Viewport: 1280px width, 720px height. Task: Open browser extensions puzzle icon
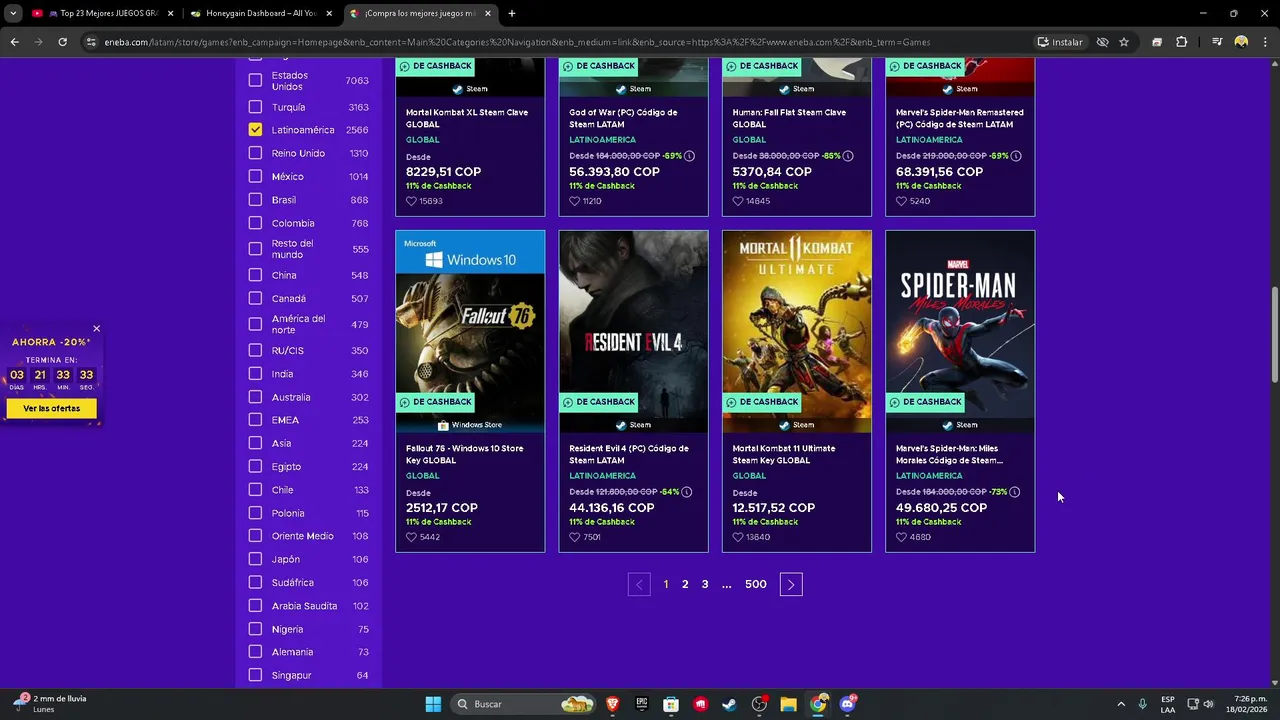tap(1182, 42)
